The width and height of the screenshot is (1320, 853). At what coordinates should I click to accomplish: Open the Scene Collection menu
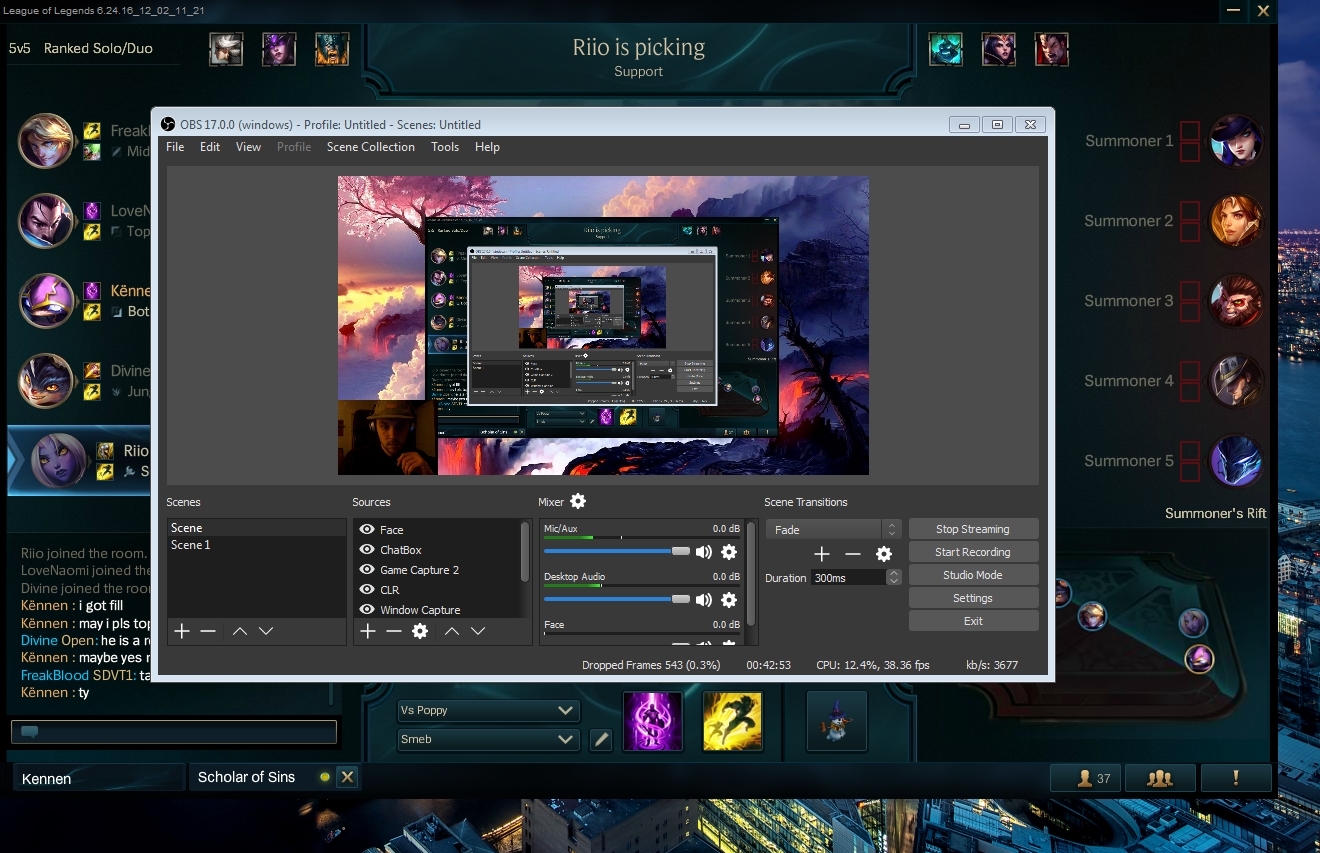pyautogui.click(x=370, y=147)
